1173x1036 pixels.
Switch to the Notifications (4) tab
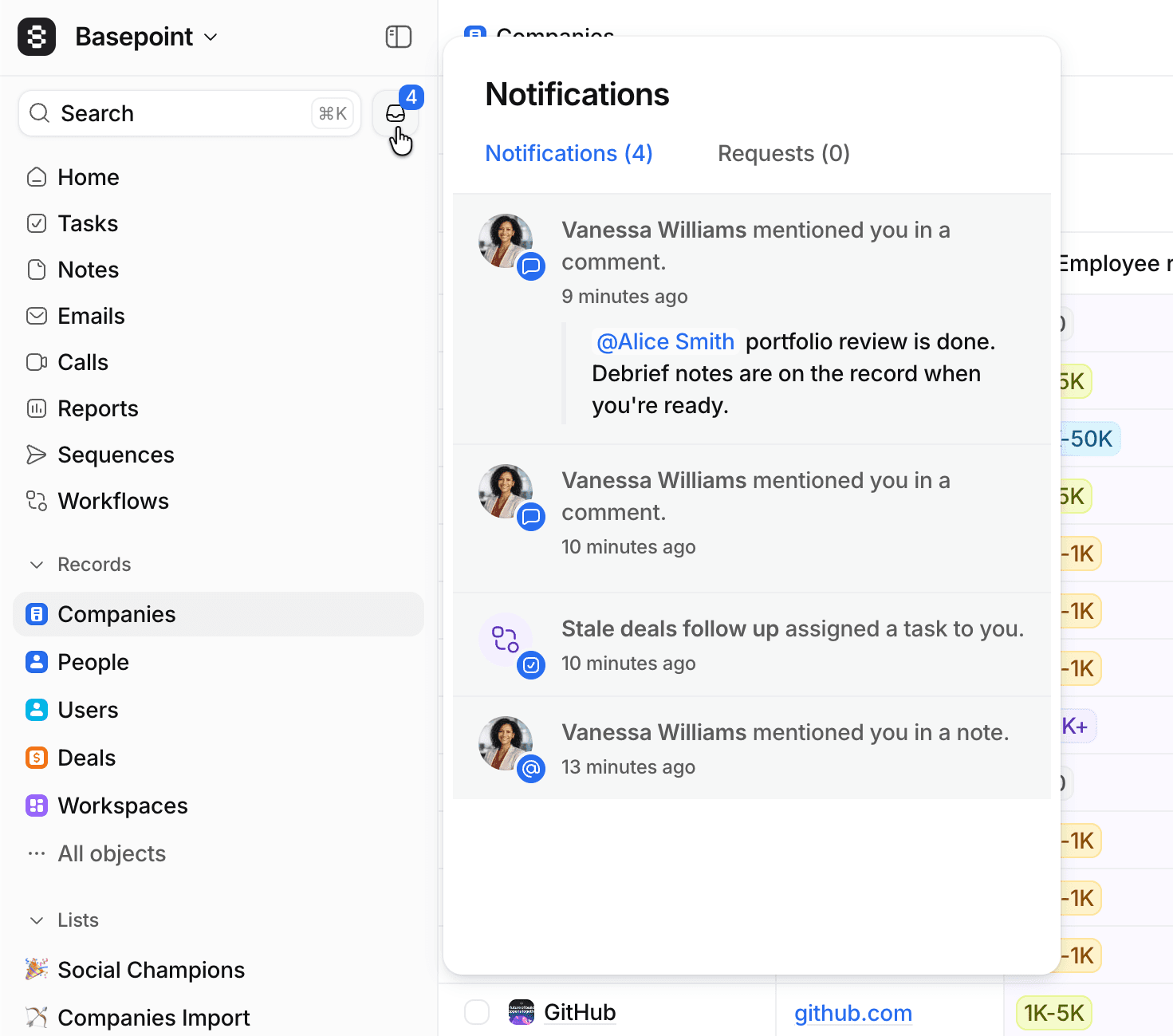click(569, 153)
